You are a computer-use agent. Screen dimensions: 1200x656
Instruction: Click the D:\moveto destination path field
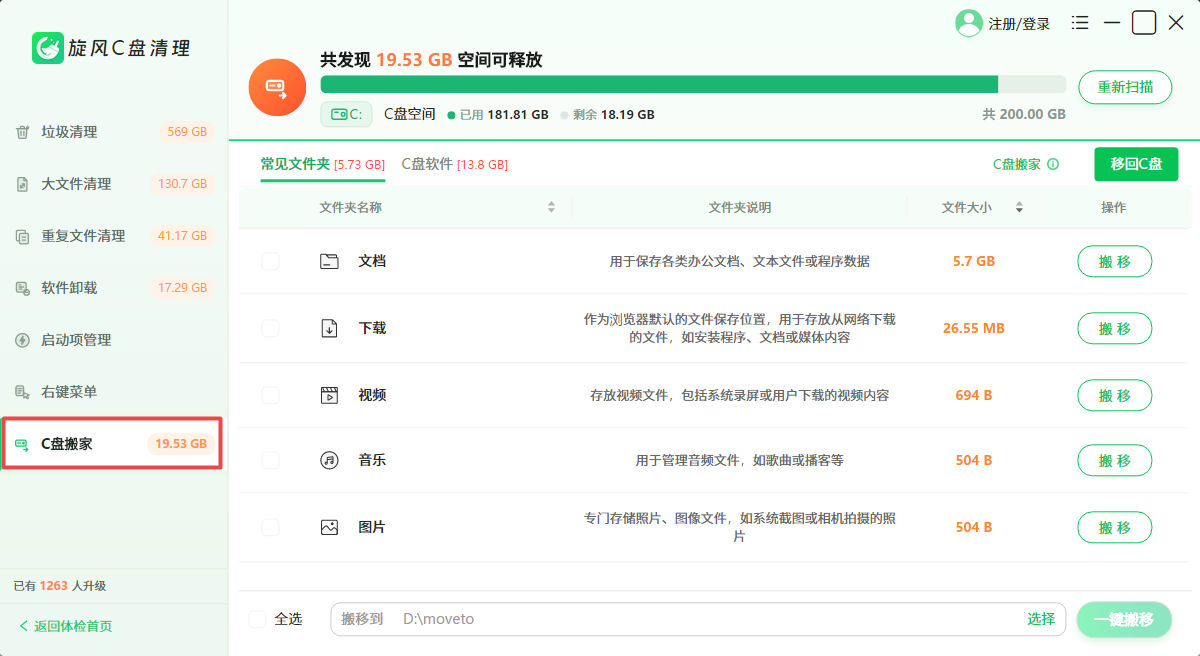pos(698,619)
